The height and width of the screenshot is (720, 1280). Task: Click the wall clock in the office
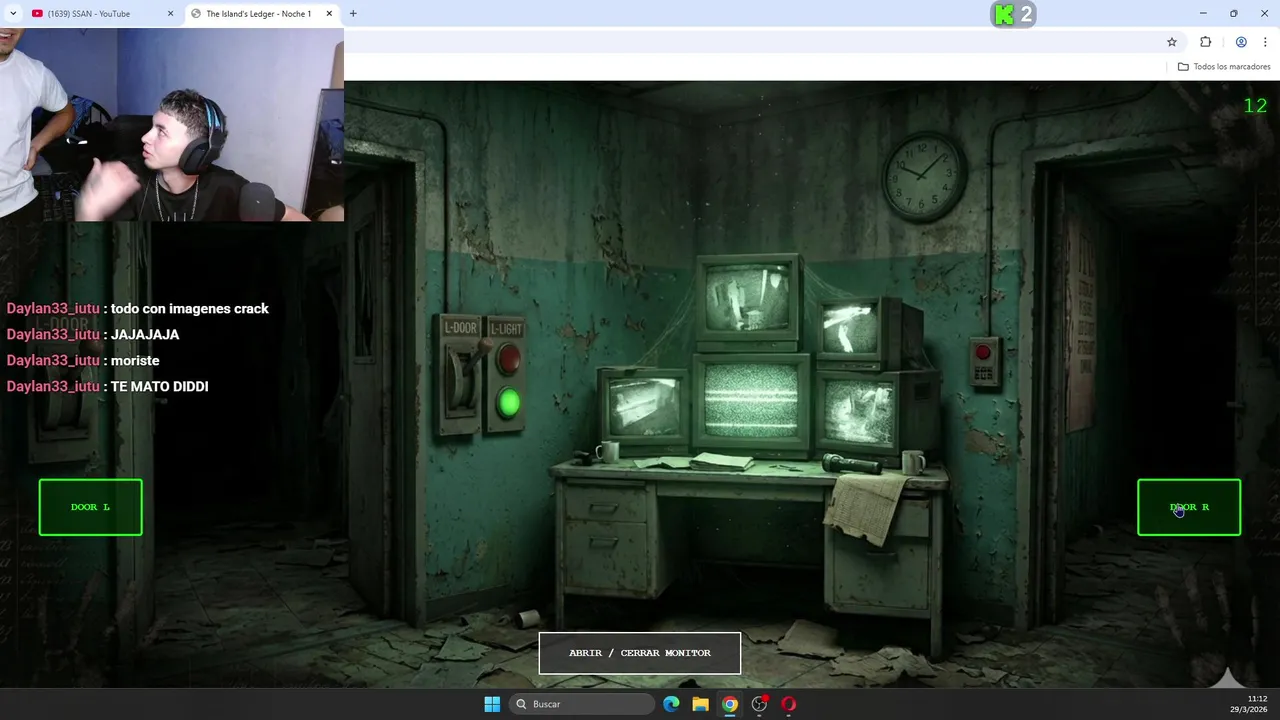pyautogui.click(x=923, y=177)
